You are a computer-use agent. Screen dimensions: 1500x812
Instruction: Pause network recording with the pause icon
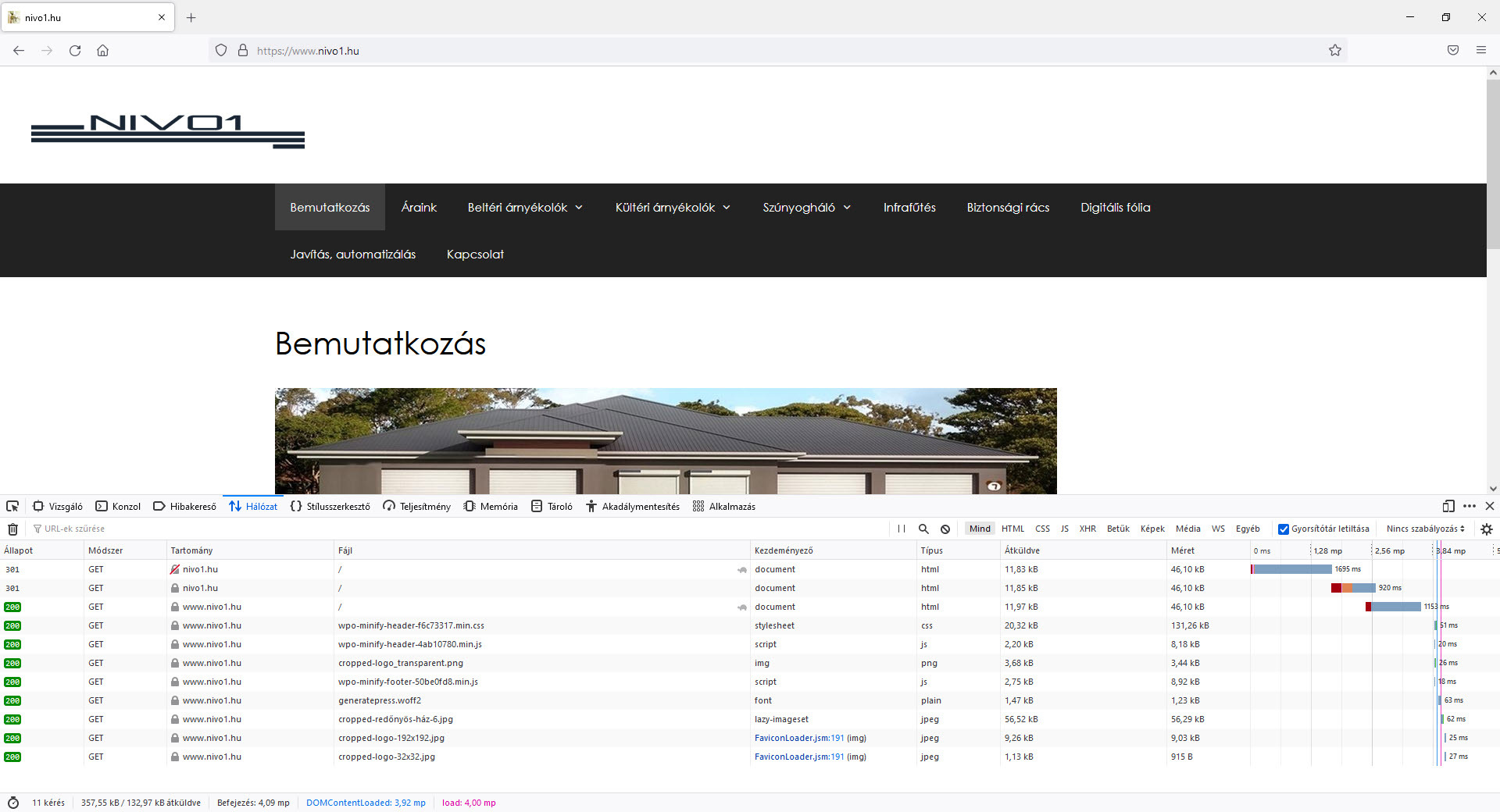tap(902, 529)
